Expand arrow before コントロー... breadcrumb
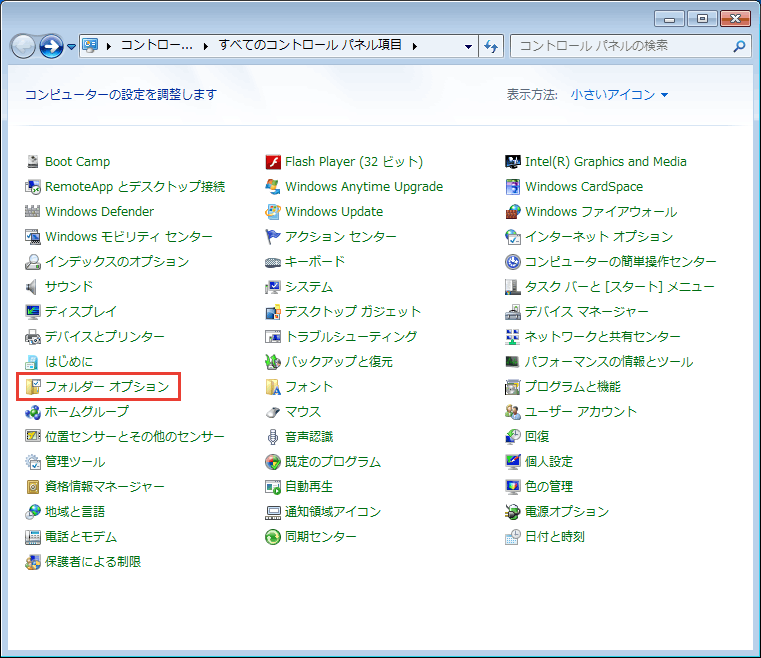This screenshot has width=761, height=658. pyautogui.click(x=109, y=47)
